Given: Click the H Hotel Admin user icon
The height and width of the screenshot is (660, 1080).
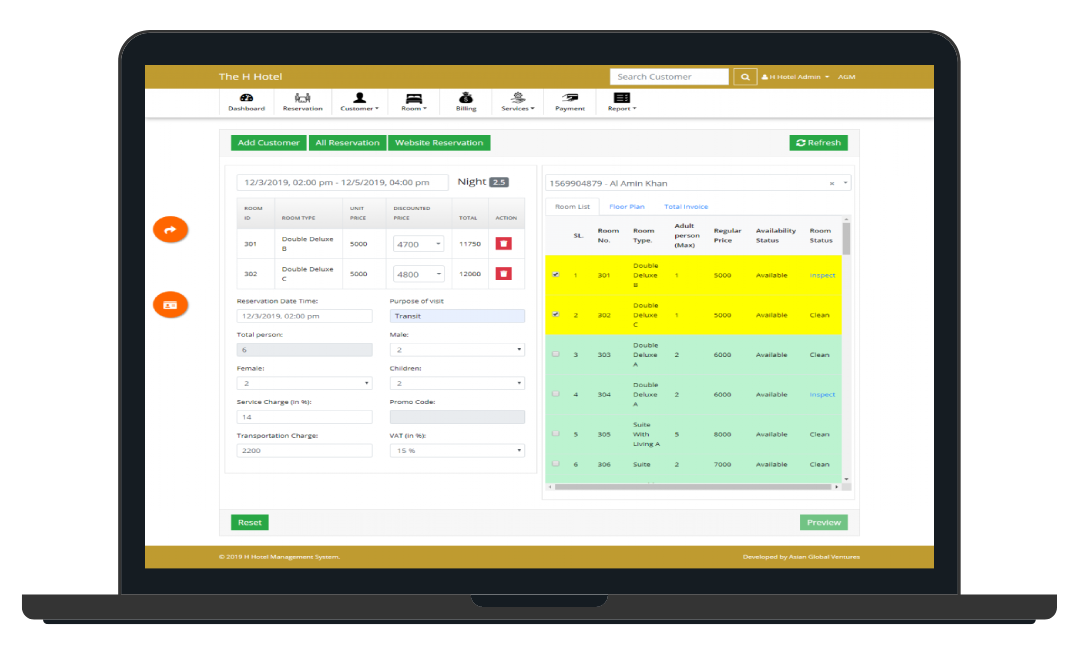Looking at the screenshot, I should click(765, 77).
